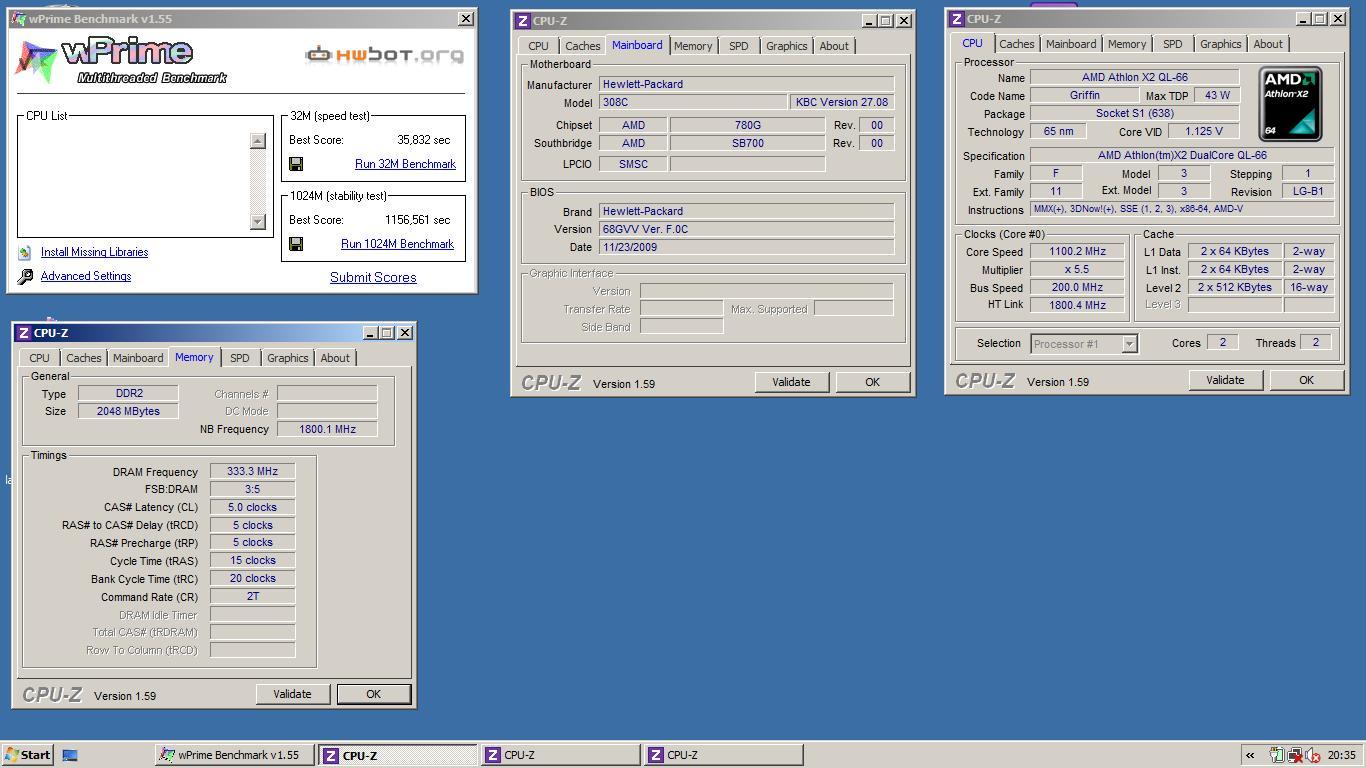
Task: Minimize the CPU-Z Mainboard window
Action: (x=868, y=21)
